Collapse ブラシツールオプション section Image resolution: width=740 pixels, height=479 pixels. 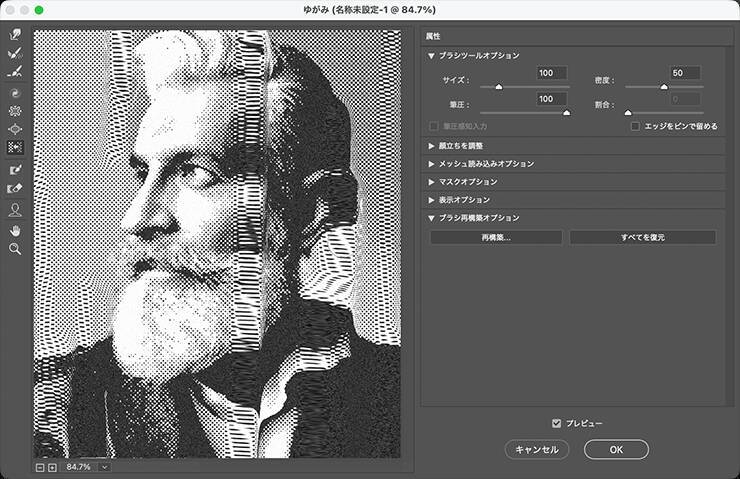(x=431, y=56)
